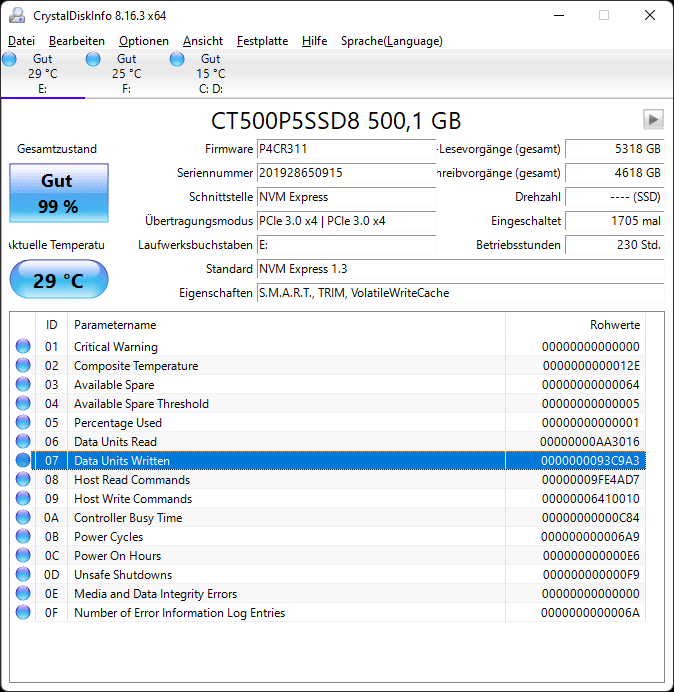674x692 pixels.
Task: Click status icon of Host Write Commands row
Action: (23, 498)
